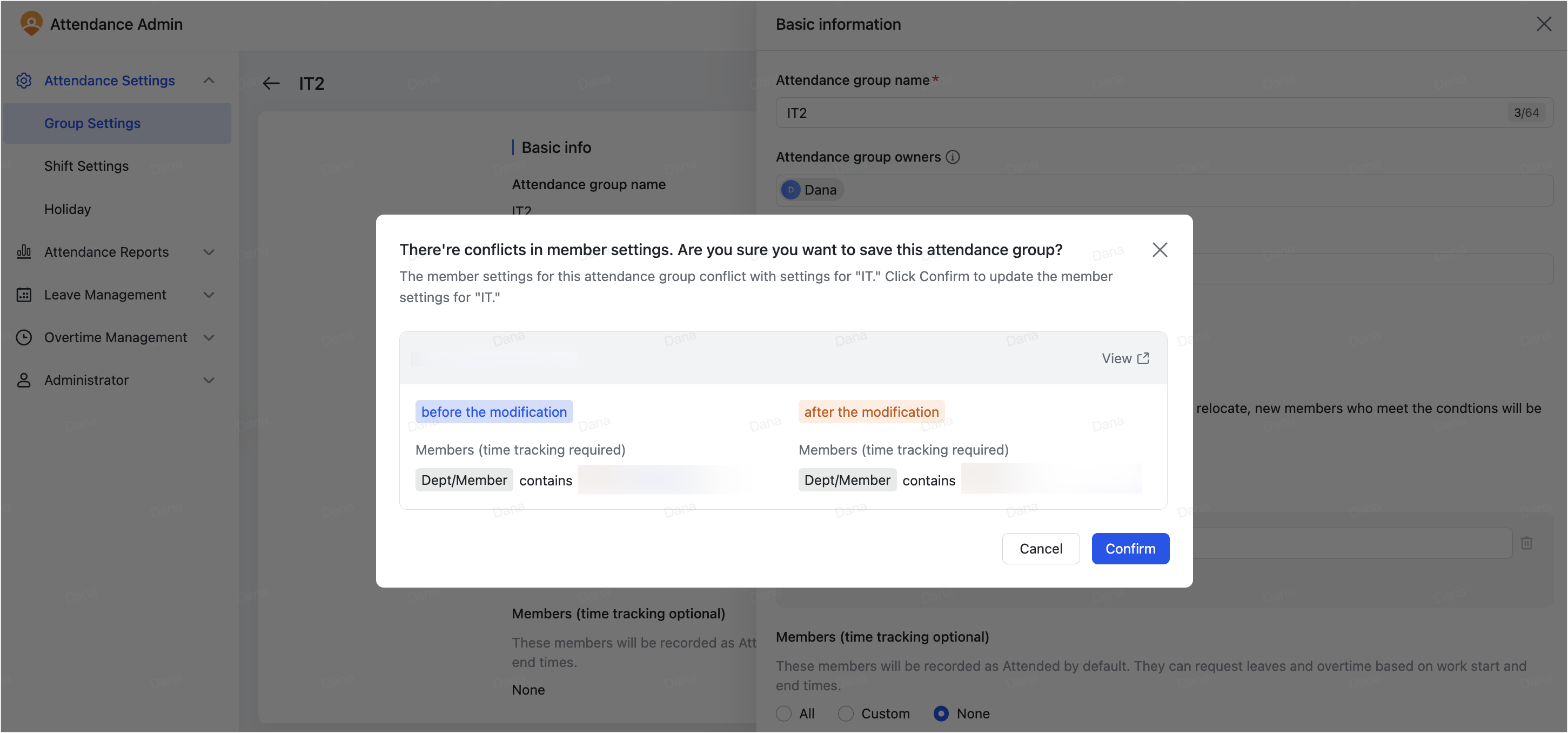Expand the Overtime Management menu
1568x733 pixels.
pos(209,337)
